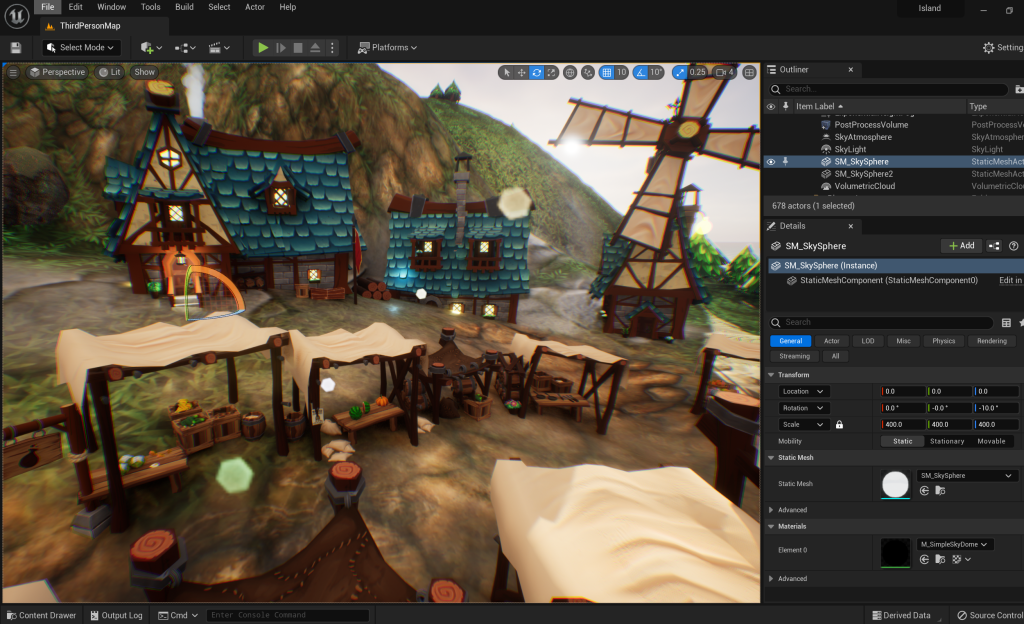
Task: Switch to the ThirdPersonMap tab
Action: 104,26
